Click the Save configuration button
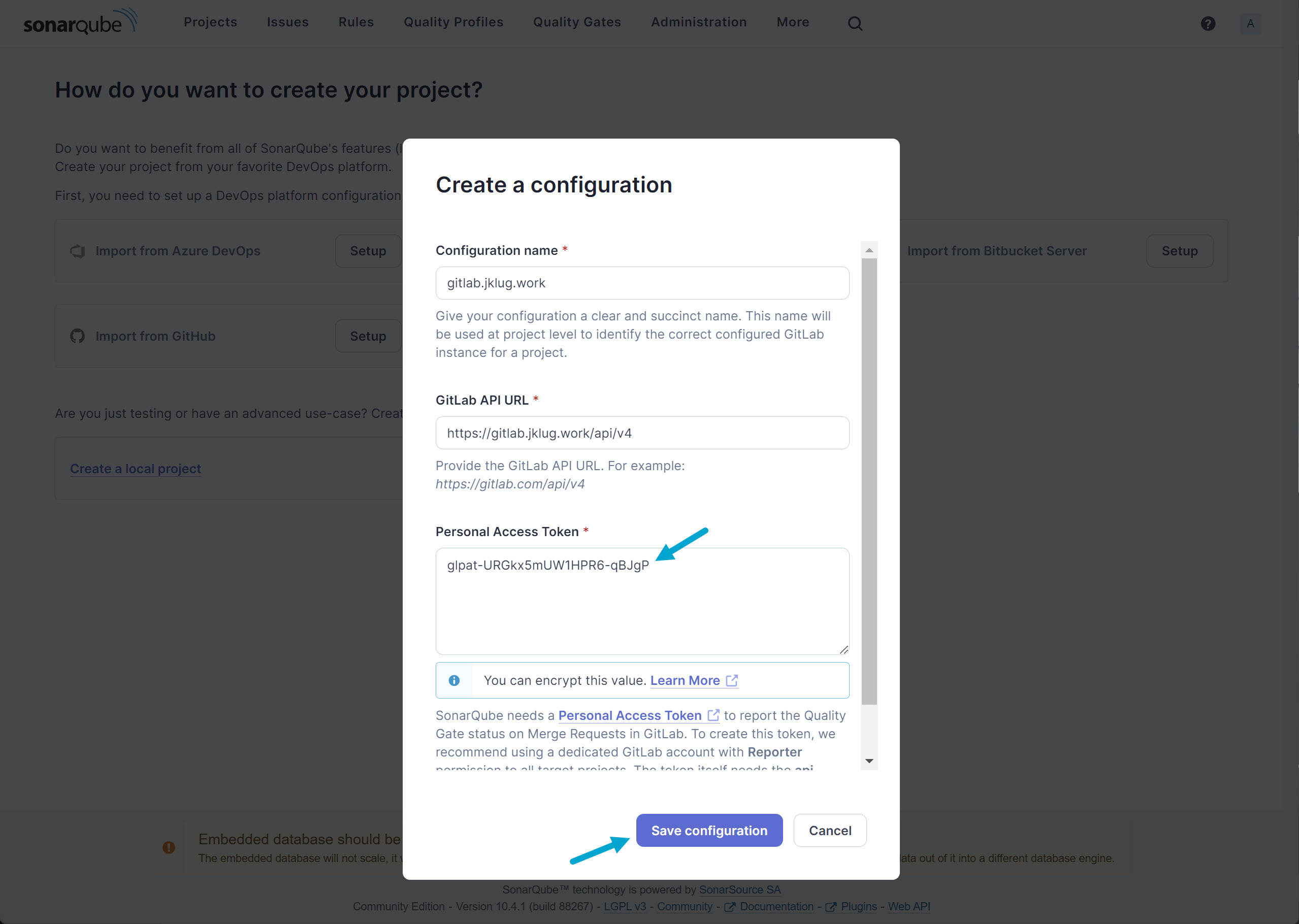 pos(709,831)
